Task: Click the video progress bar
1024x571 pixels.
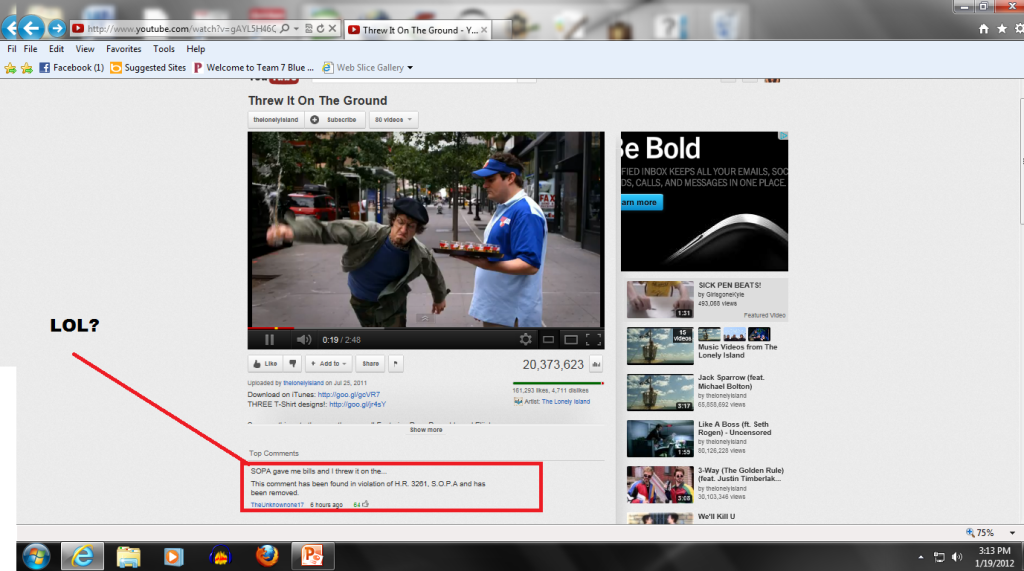Action: [426, 328]
